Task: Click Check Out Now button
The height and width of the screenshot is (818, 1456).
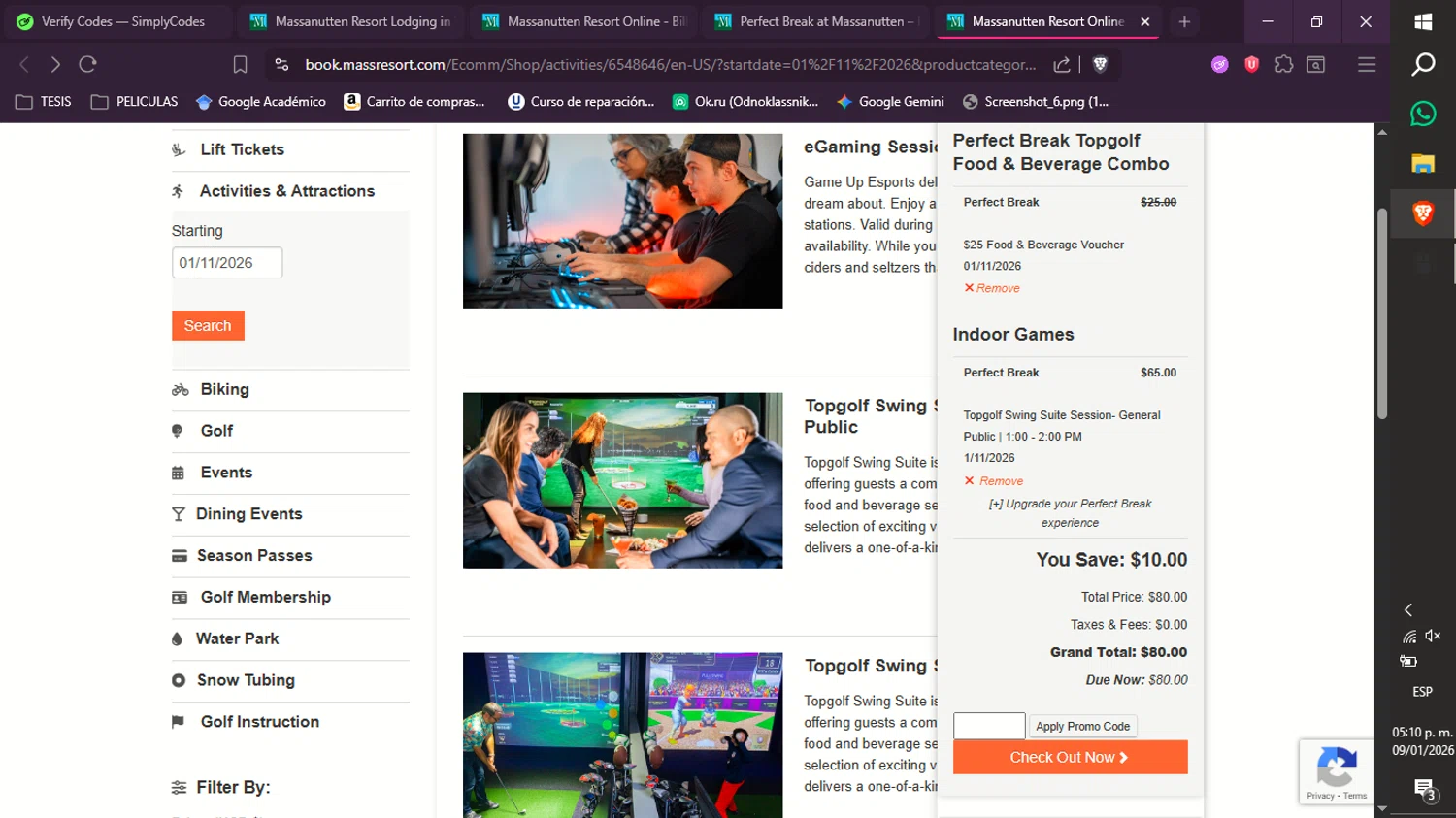Action: pos(1070,757)
